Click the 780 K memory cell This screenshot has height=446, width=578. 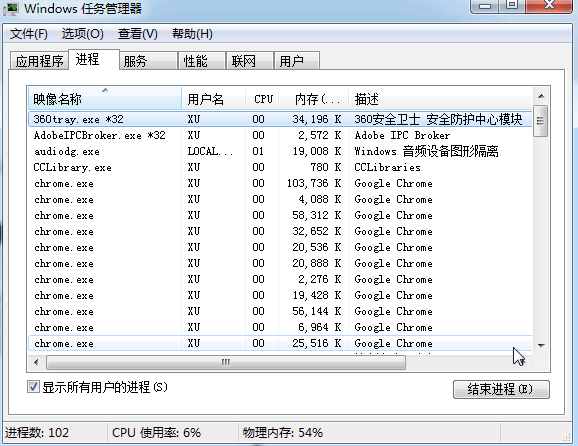point(326,167)
